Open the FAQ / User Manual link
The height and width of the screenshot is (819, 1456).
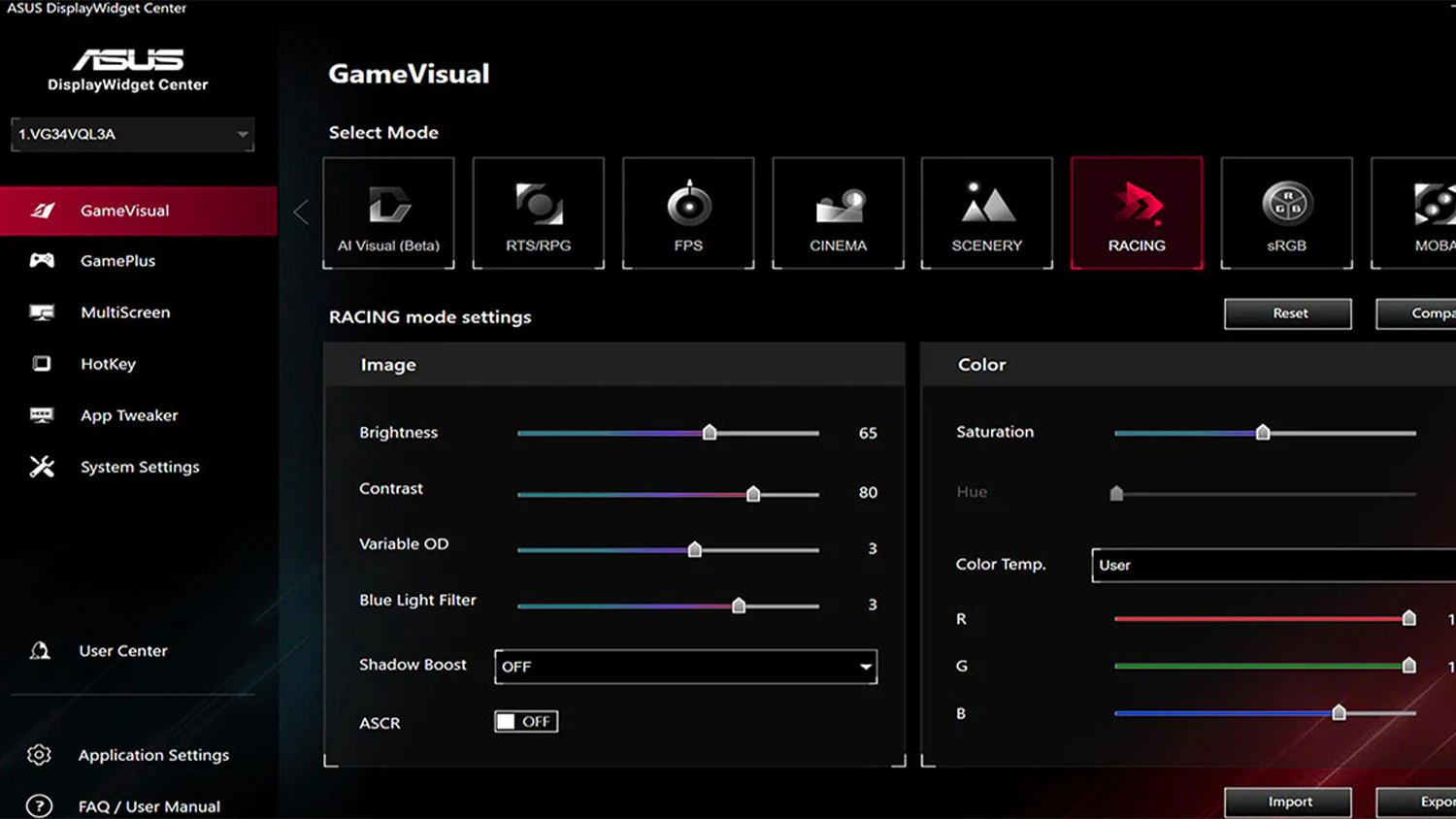click(149, 806)
